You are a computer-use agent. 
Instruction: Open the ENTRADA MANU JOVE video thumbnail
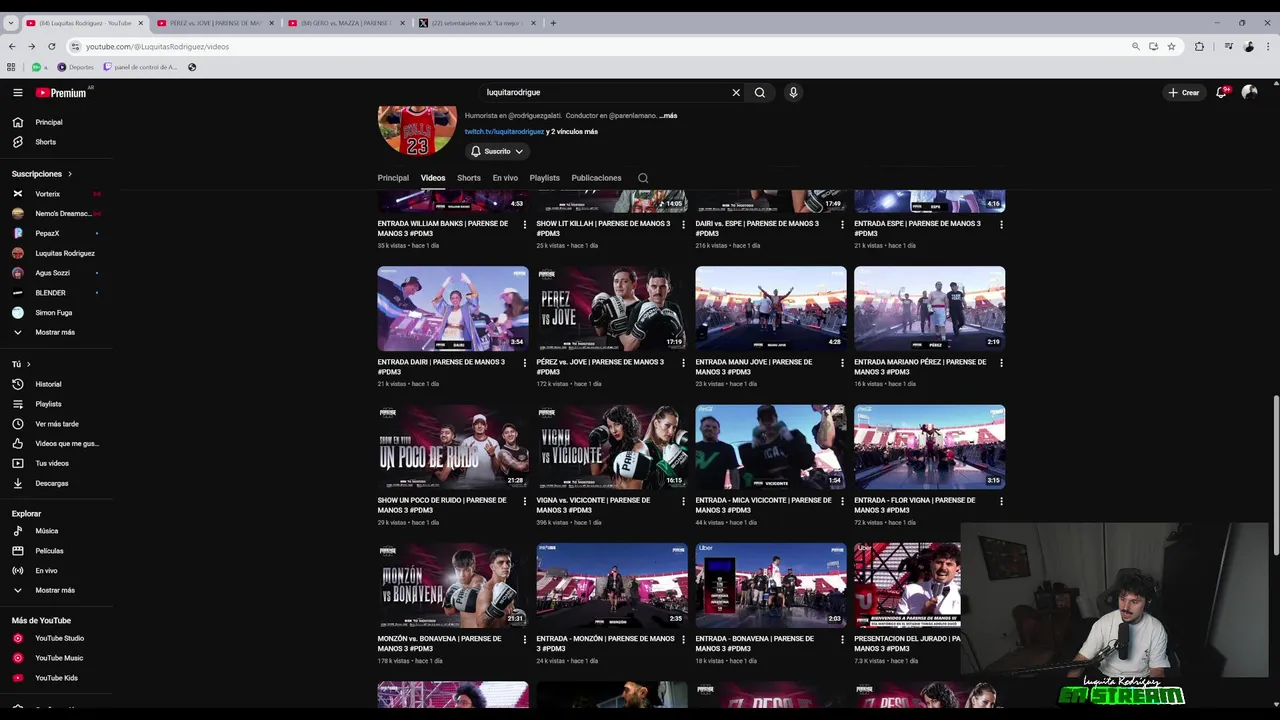point(771,308)
